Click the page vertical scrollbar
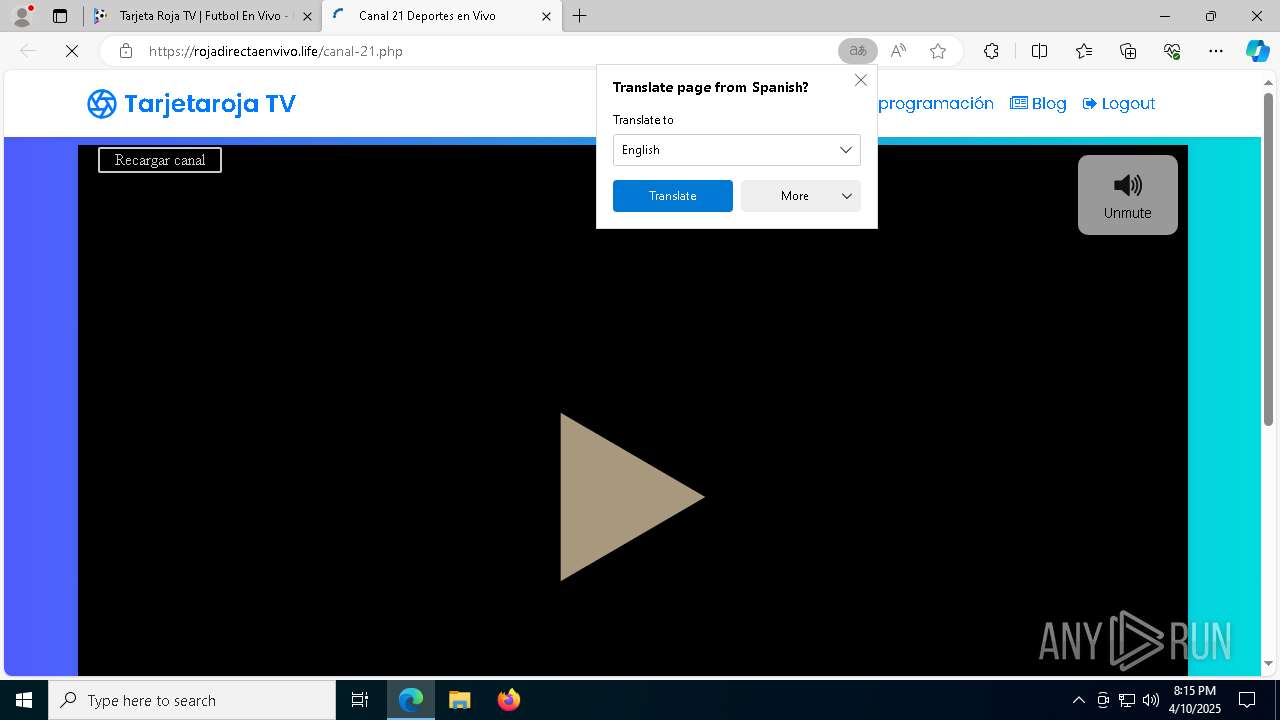1280x720 pixels. (x=1268, y=260)
